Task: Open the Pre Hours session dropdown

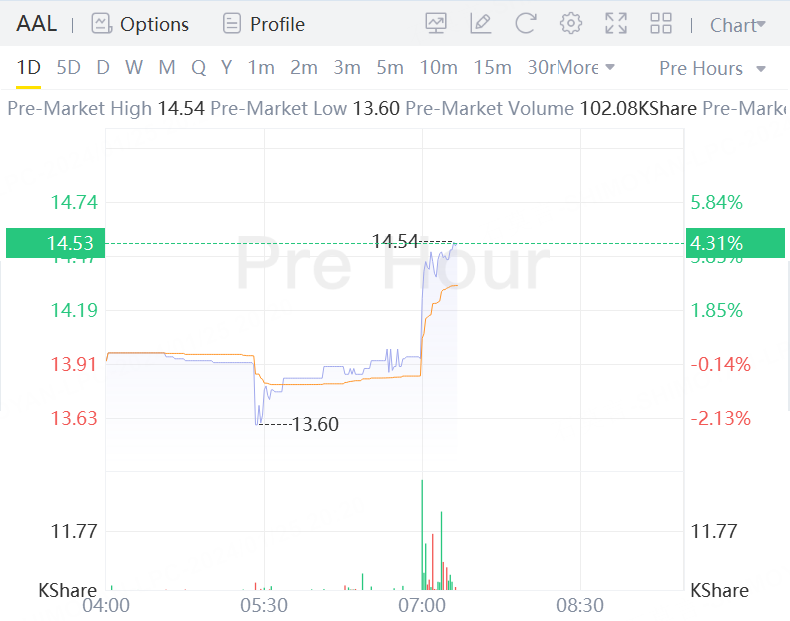Action: (x=713, y=68)
